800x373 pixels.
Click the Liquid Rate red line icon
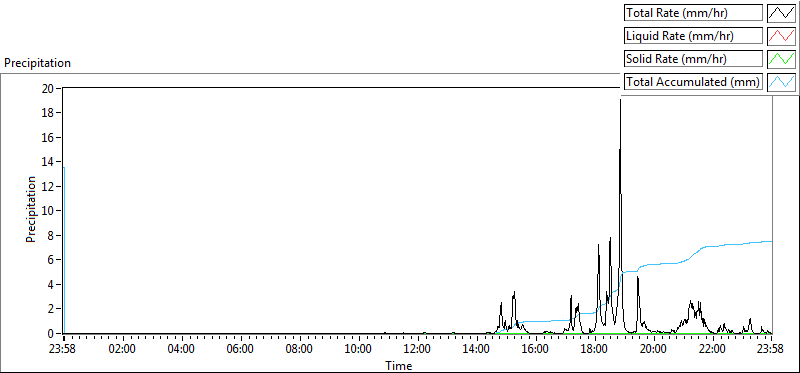click(x=781, y=36)
